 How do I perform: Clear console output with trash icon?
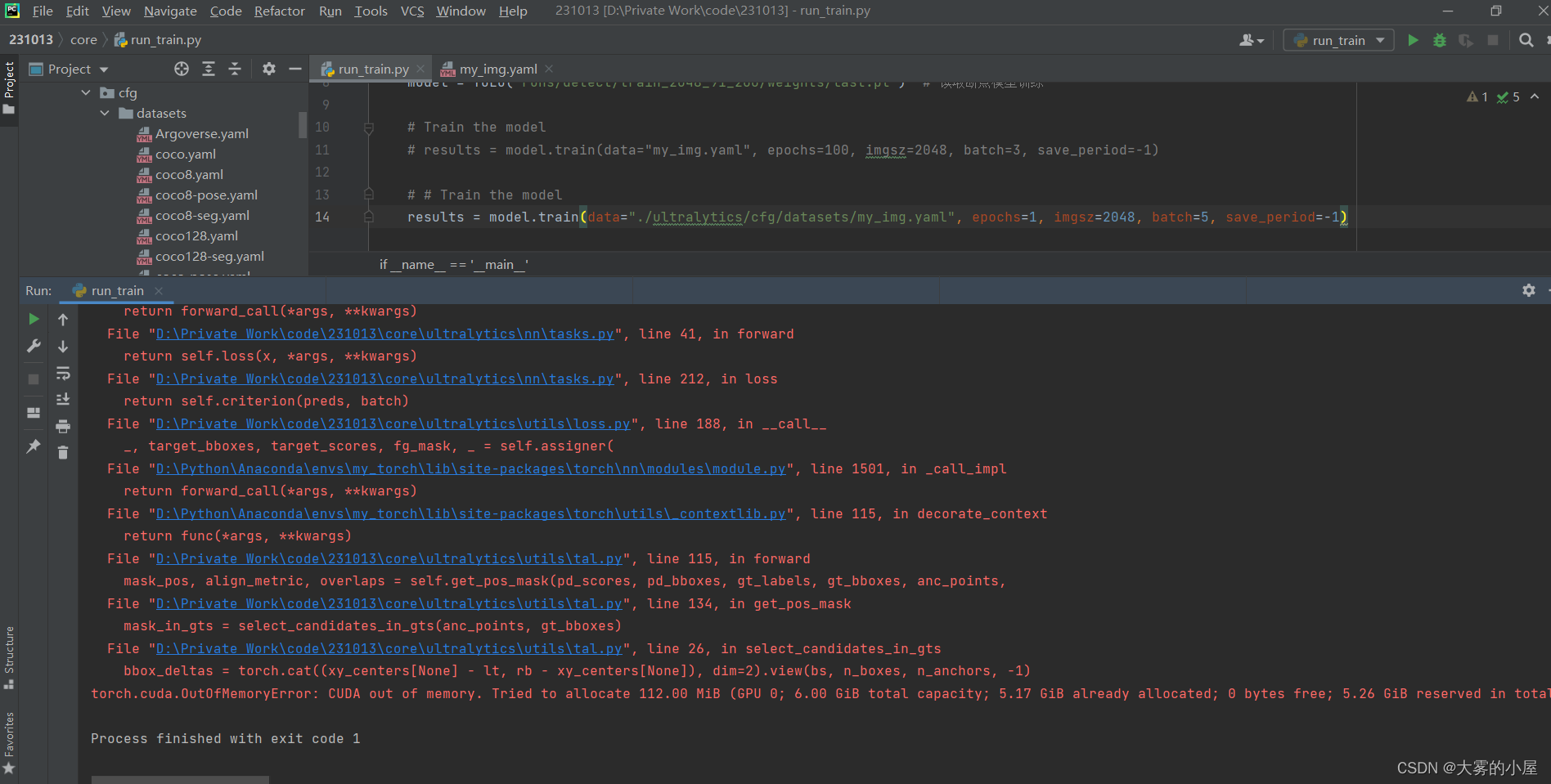tap(63, 452)
